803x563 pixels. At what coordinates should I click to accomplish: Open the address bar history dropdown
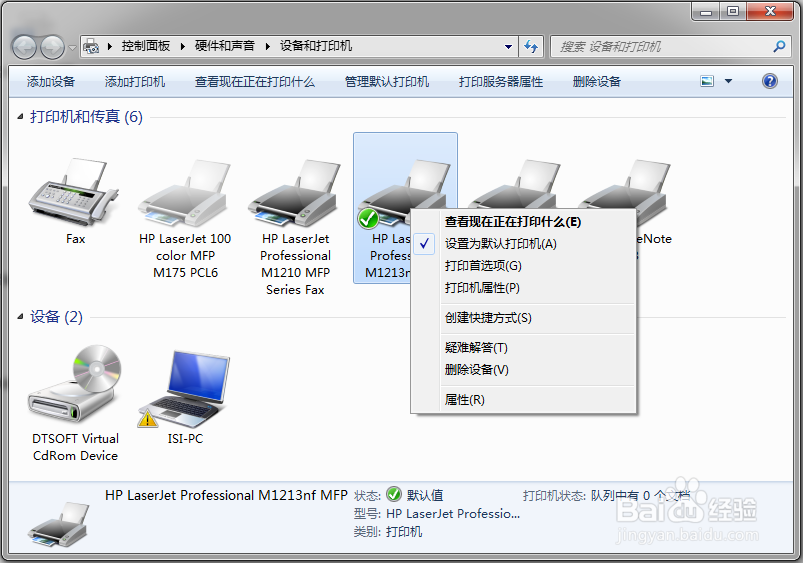(508, 47)
